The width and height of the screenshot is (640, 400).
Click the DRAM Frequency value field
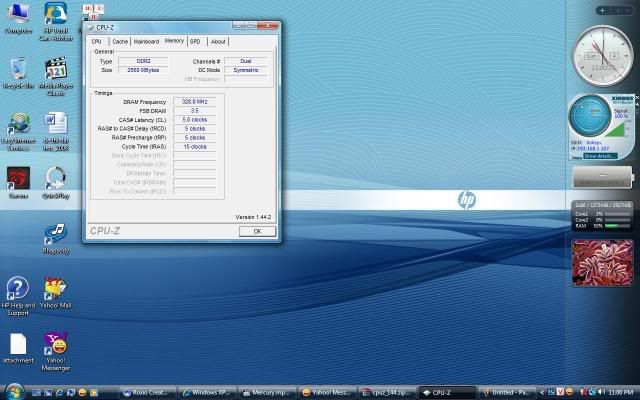[194, 102]
